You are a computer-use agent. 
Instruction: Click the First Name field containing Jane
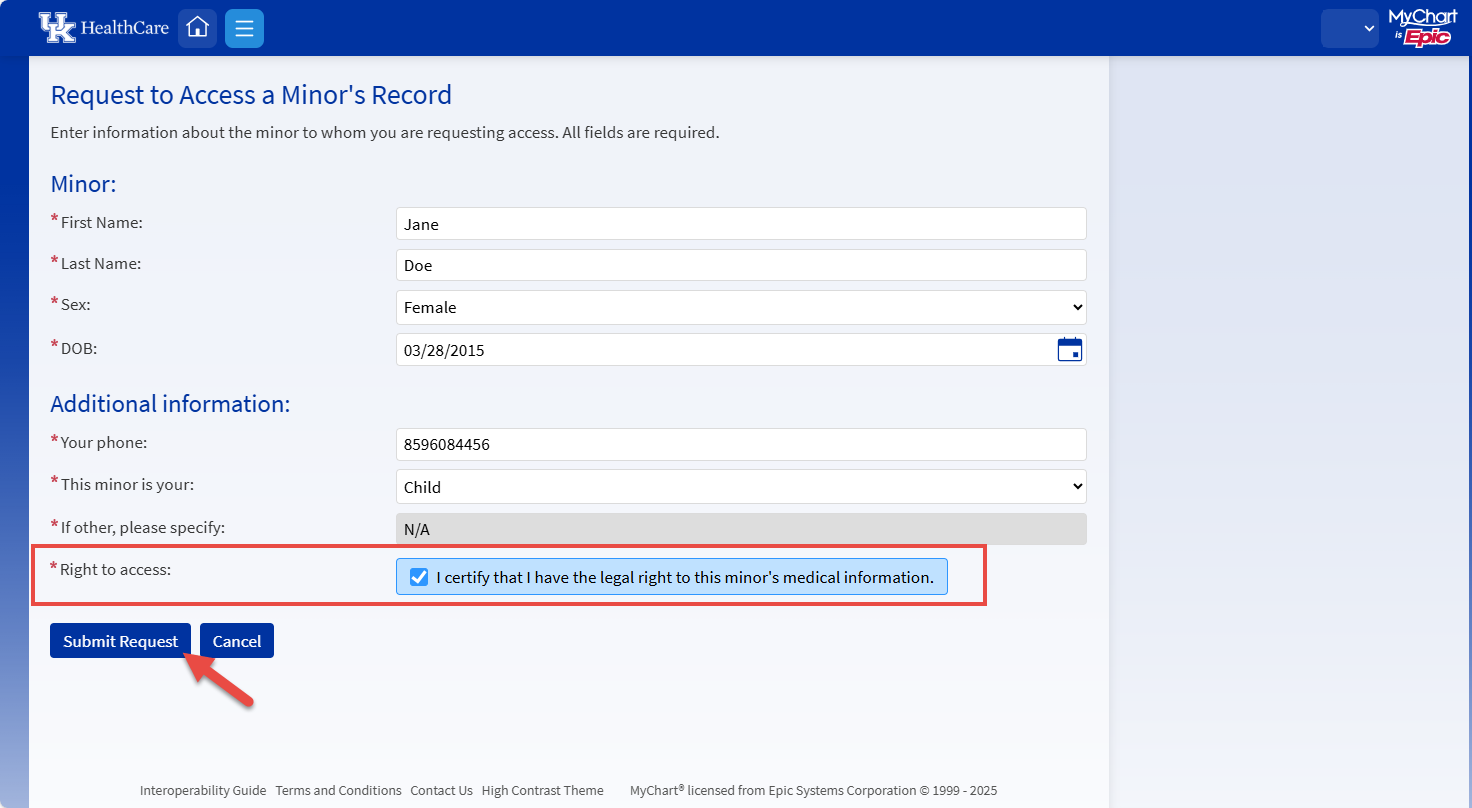[x=740, y=224]
